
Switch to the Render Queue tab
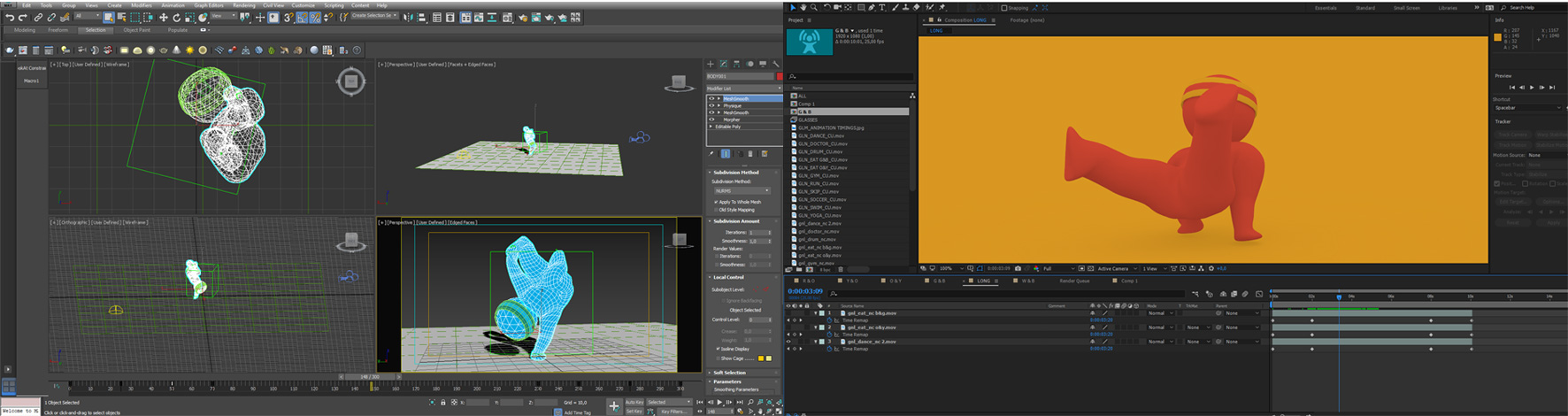tap(1074, 281)
